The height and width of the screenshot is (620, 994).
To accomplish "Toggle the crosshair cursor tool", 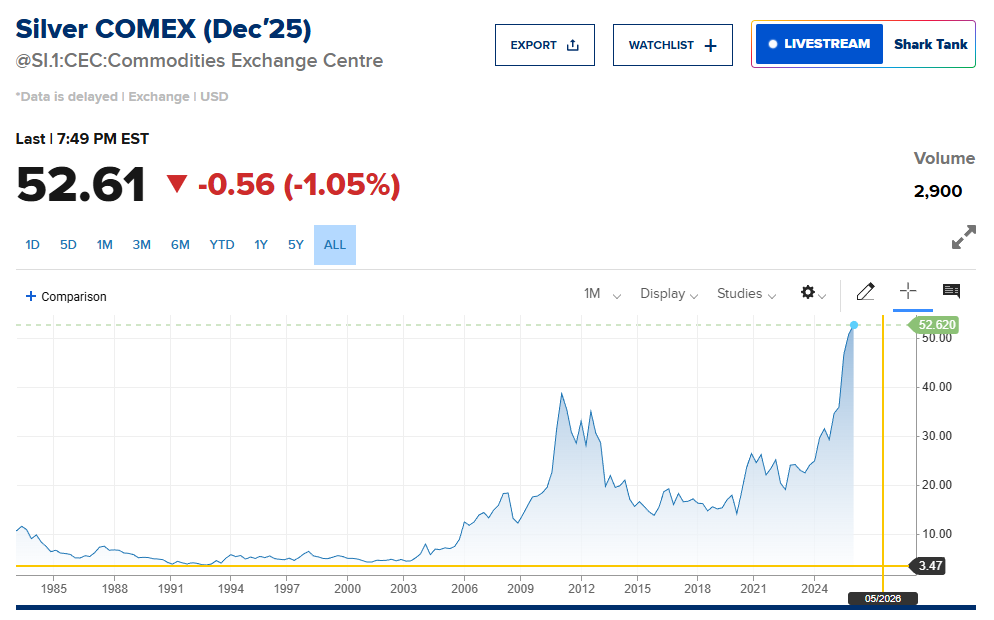I will coord(908,291).
